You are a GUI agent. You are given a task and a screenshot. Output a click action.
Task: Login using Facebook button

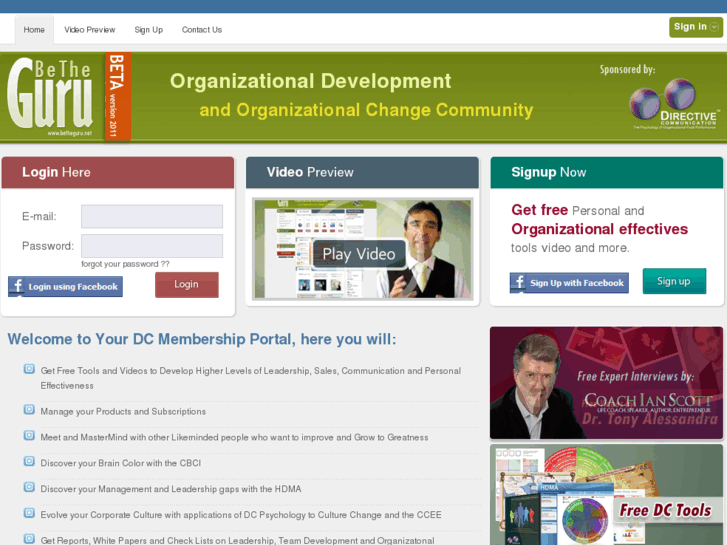[x=65, y=287]
